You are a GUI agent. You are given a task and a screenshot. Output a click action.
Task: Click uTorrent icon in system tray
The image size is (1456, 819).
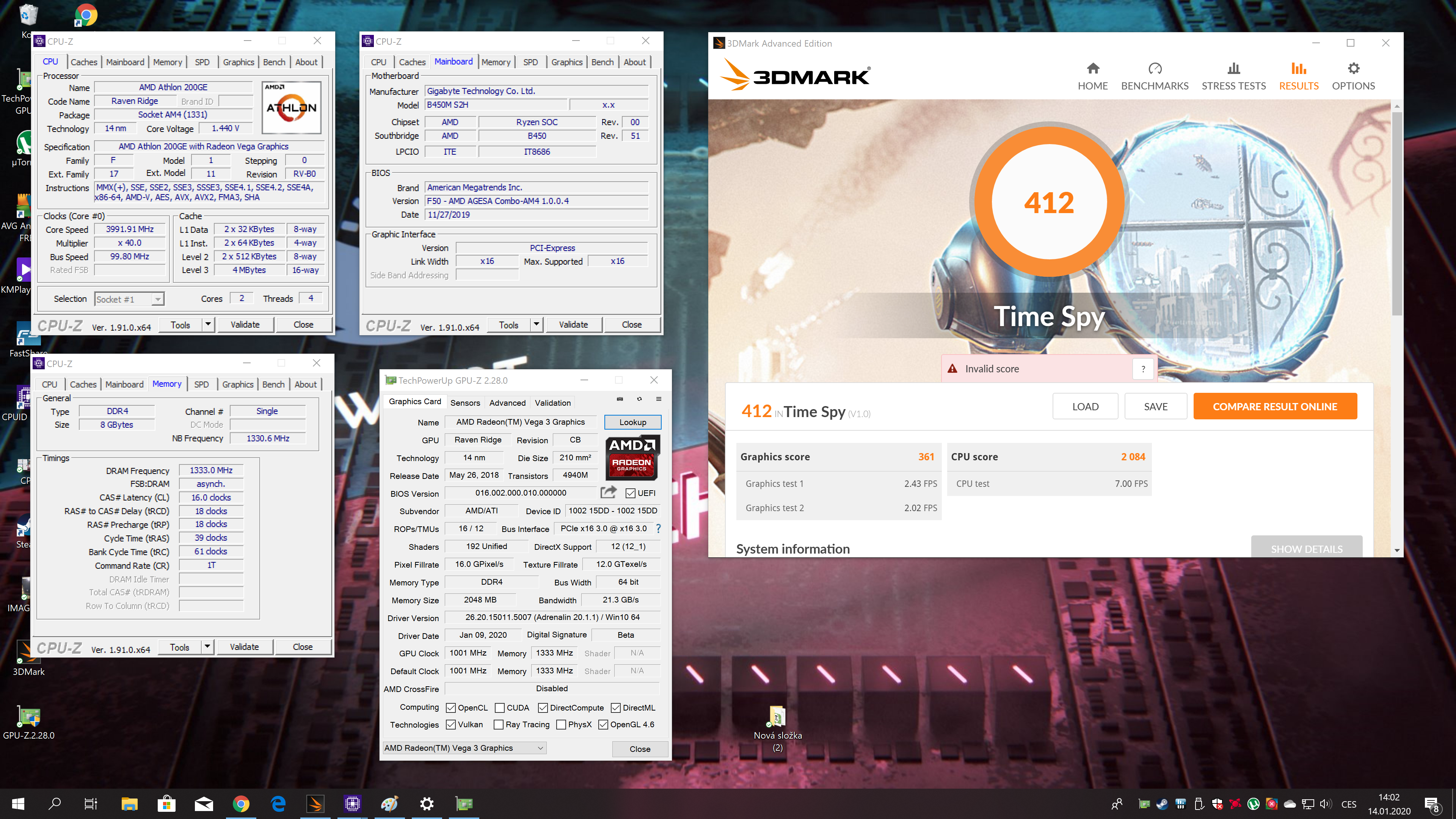pos(1253,804)
